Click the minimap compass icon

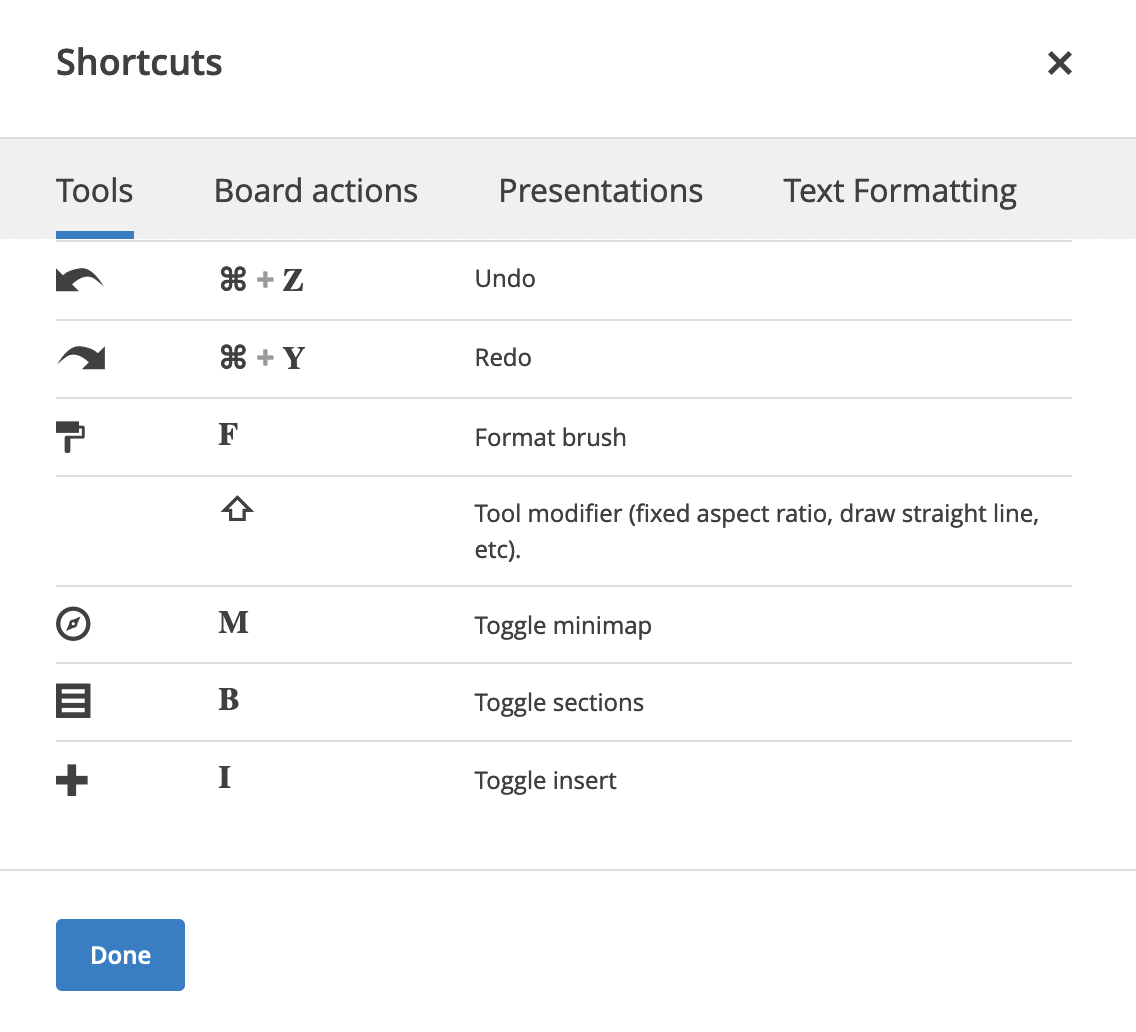pyautogui.click(x=73, y=624)
